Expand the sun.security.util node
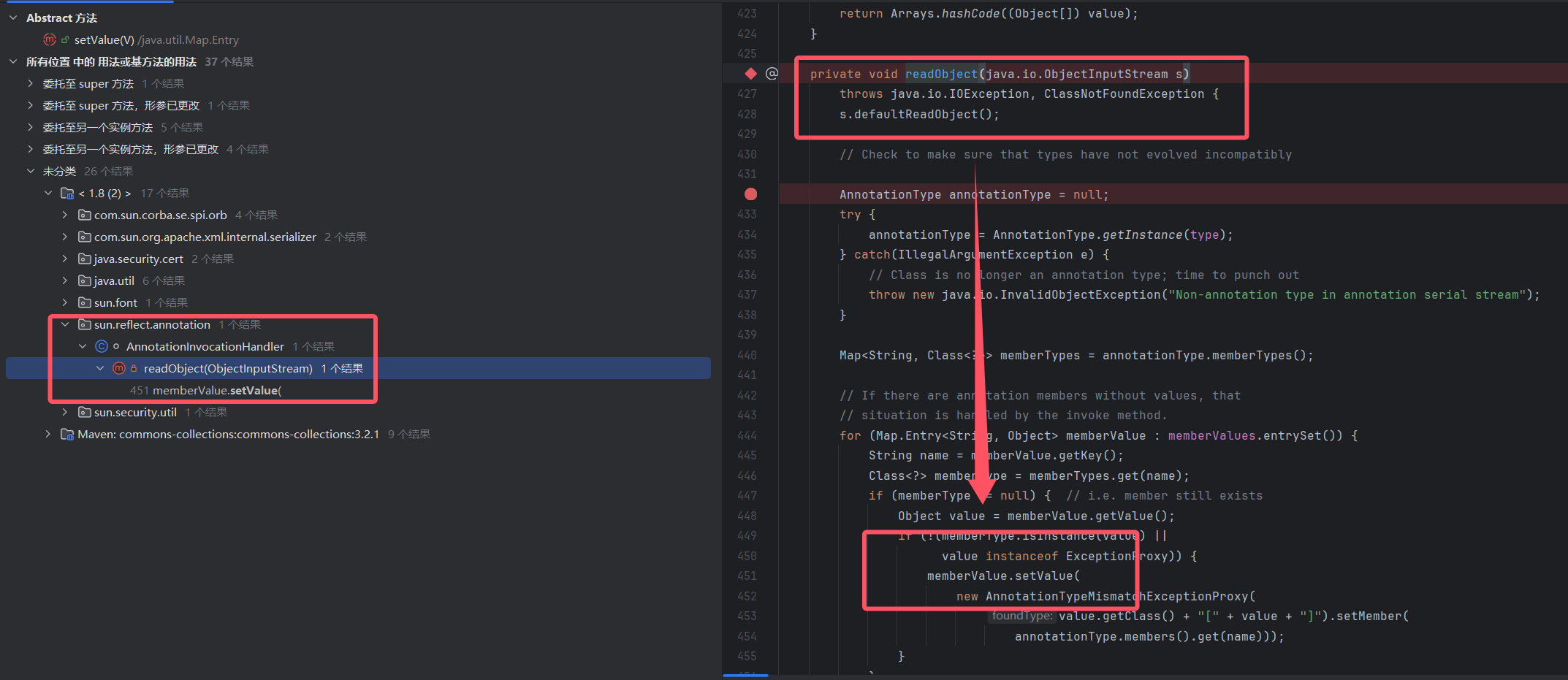The image size is (1568, 680). coord(65,412)
